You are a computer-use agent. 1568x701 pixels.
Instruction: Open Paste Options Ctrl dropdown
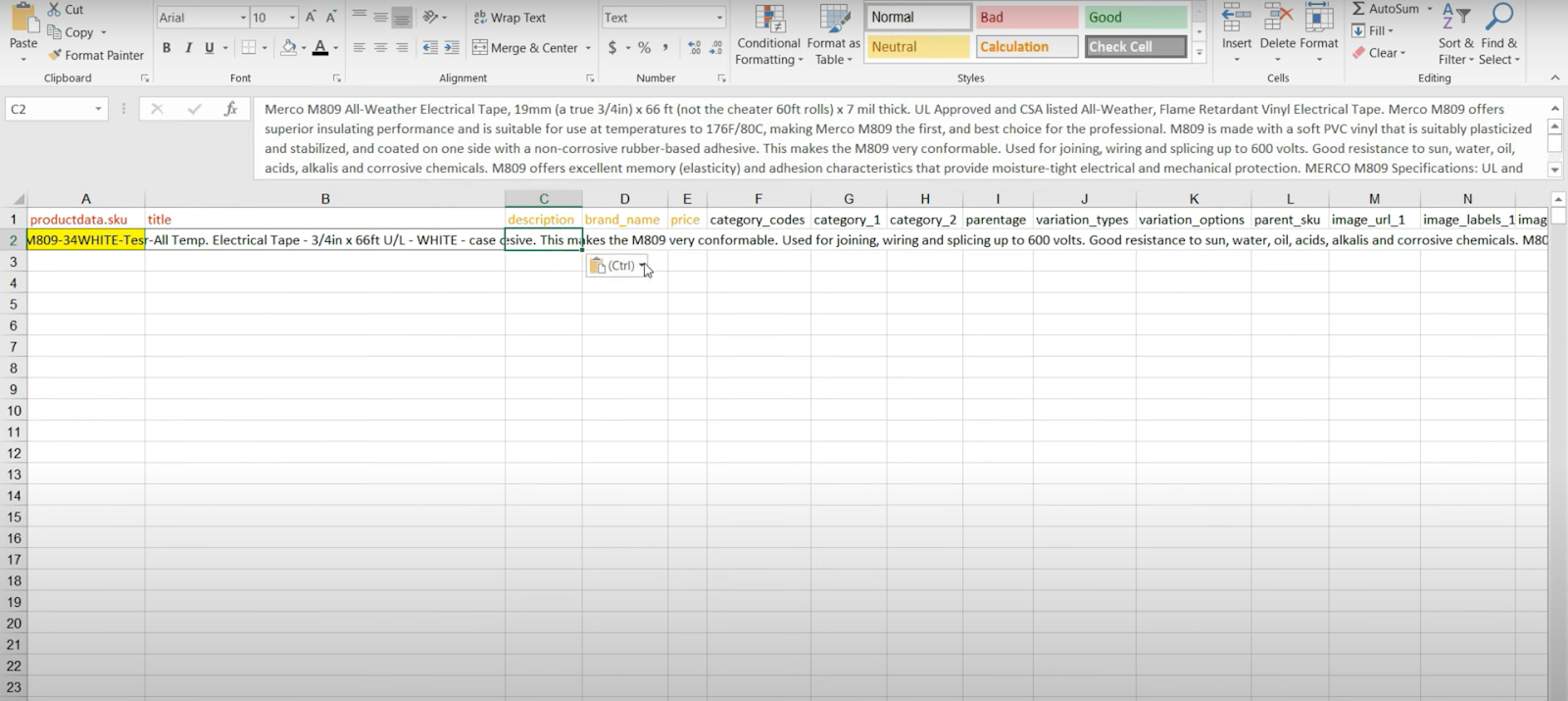click(643, 266)
